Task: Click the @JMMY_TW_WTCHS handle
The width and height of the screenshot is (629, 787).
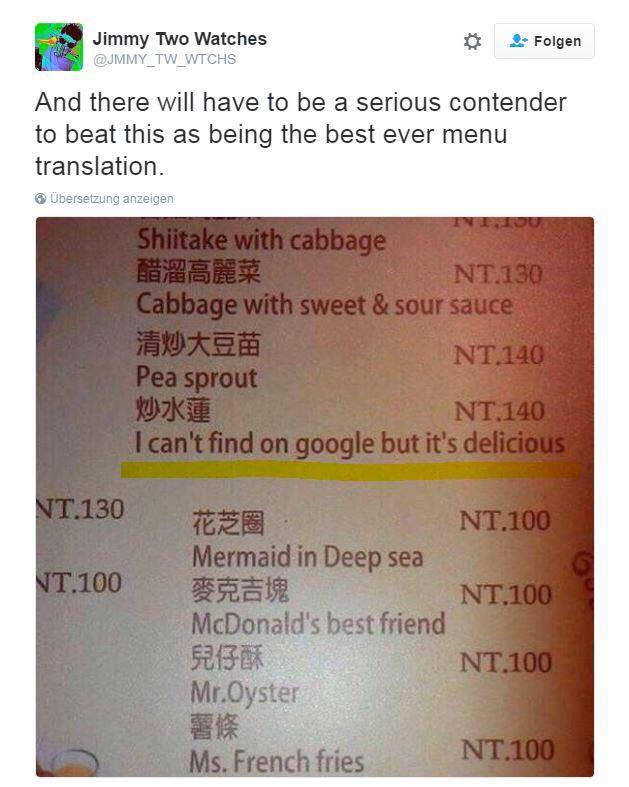Action: [164, 60]
